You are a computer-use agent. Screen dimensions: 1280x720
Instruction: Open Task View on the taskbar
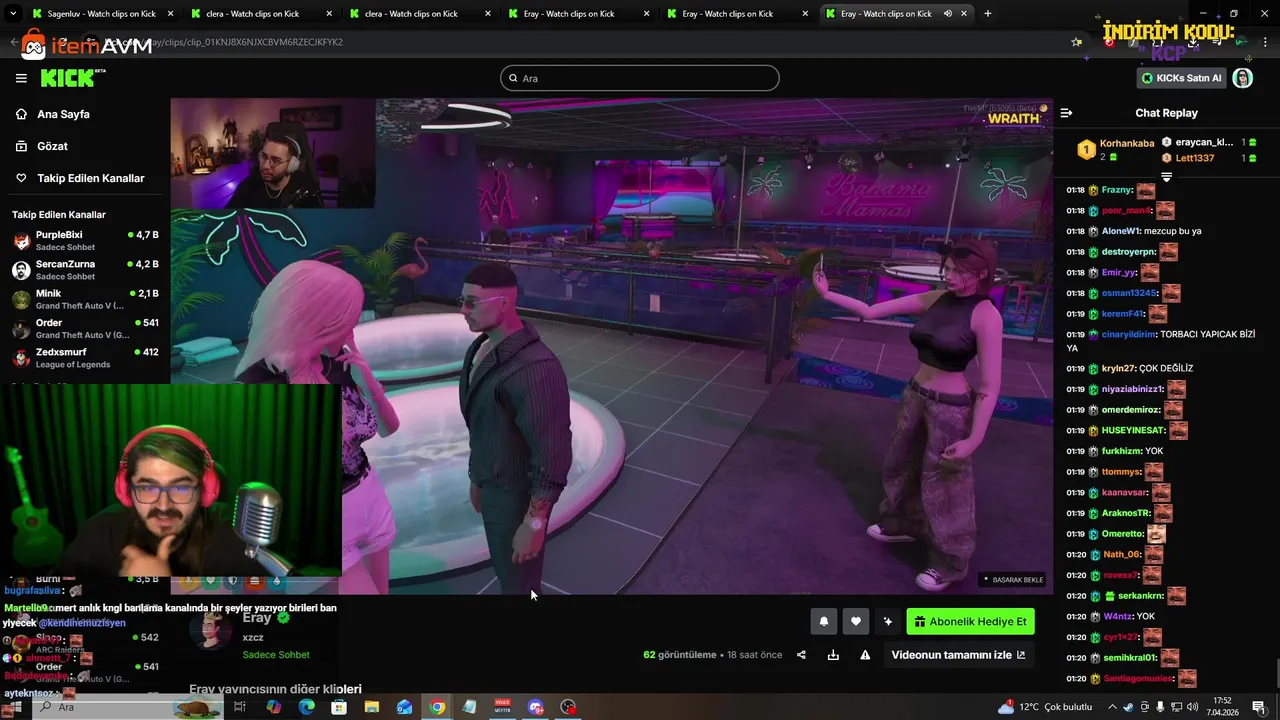coord(240,707)
